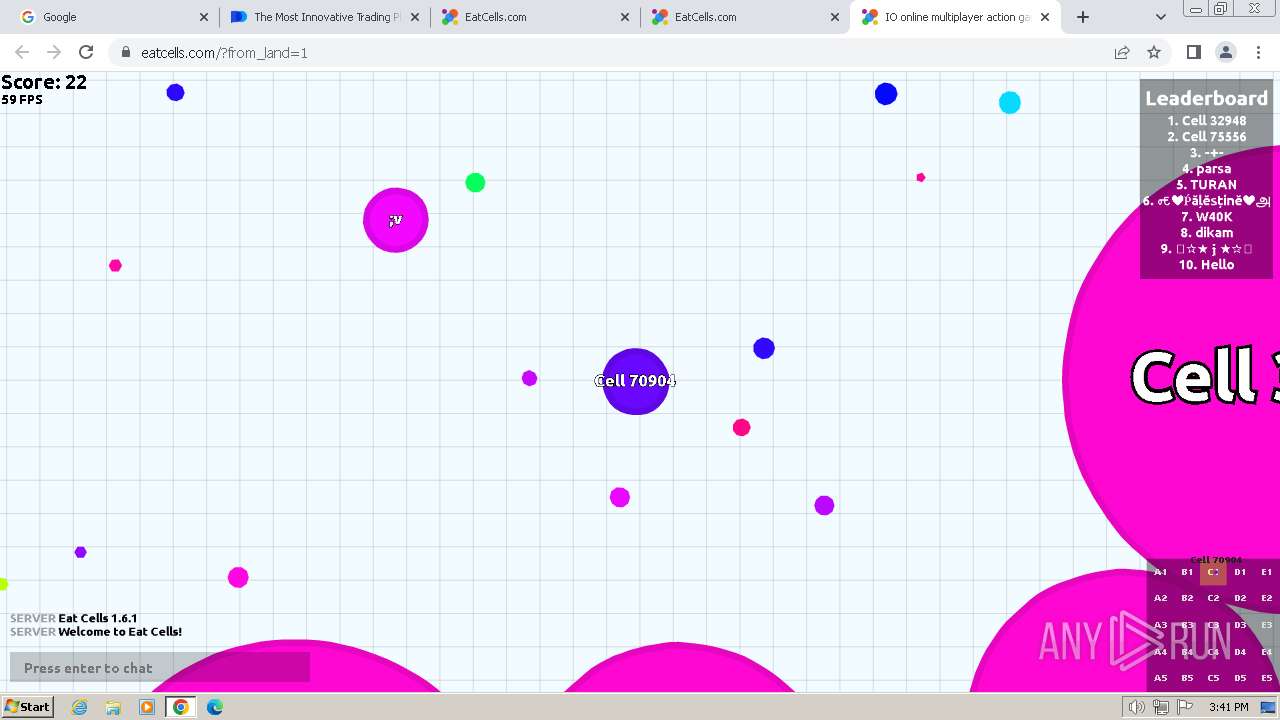Select Cell 32948 on leaderboard
The height and width of the screenshot is (720, 1280).
(1206, 121)
